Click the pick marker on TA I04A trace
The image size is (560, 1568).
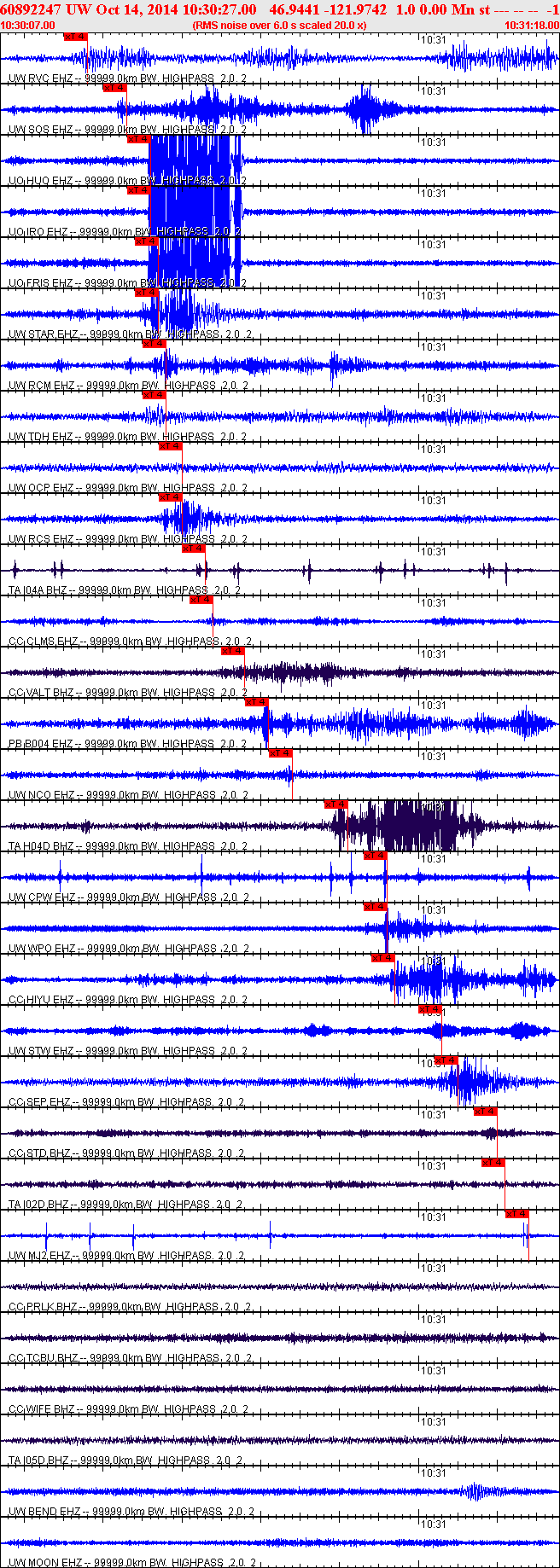point(194,549)
